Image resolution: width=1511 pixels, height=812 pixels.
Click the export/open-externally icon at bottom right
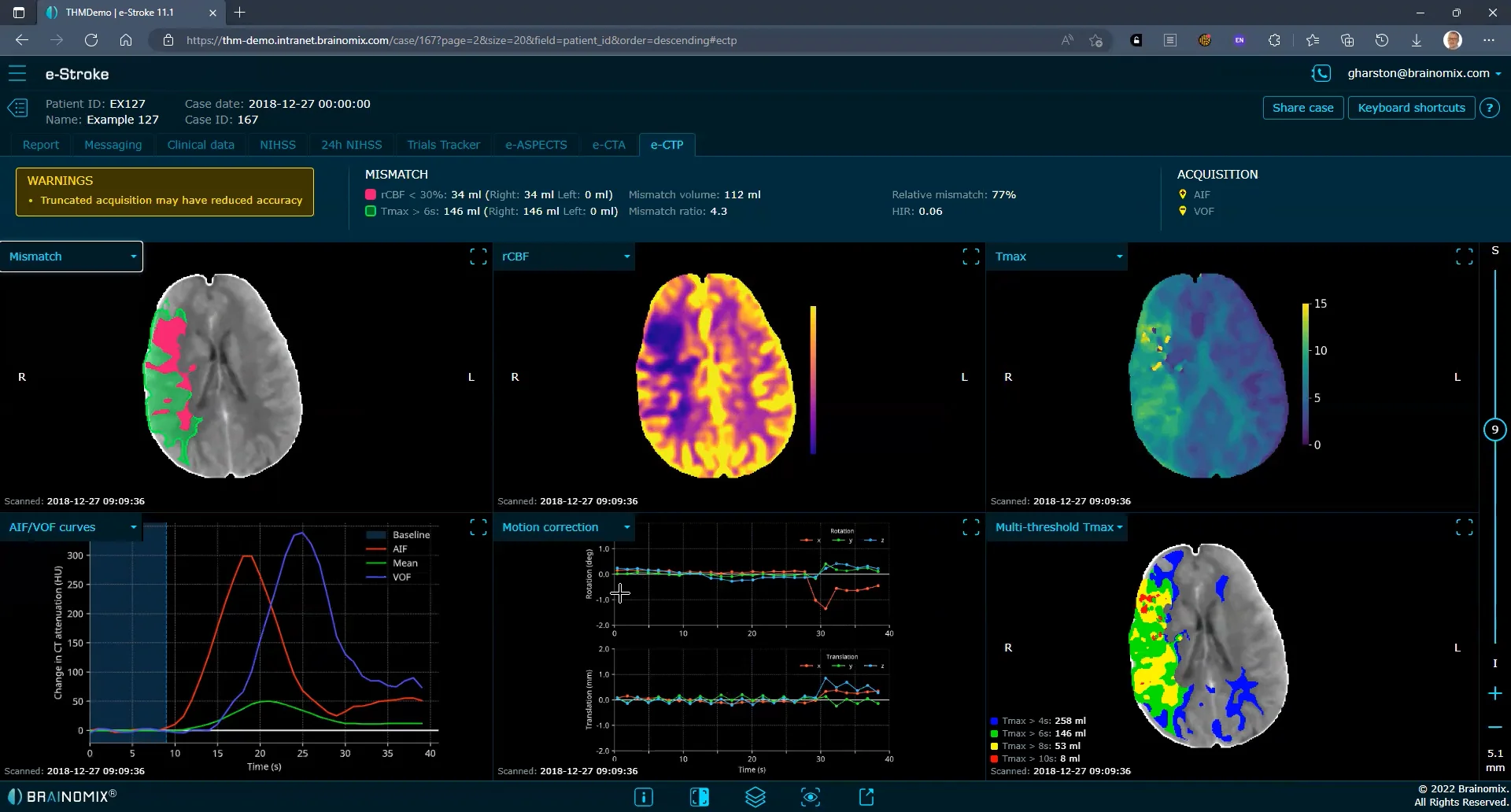pos(866,797)
